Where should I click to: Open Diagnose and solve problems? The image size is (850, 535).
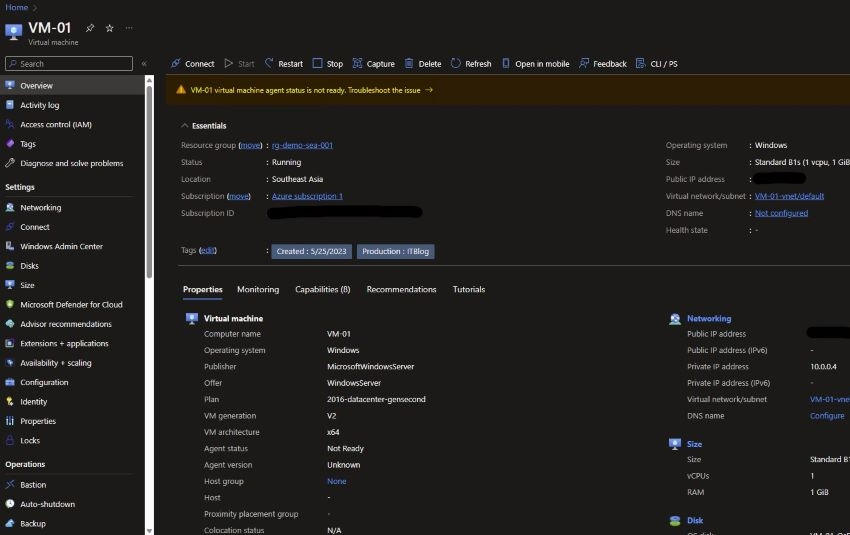pos(72,163)
